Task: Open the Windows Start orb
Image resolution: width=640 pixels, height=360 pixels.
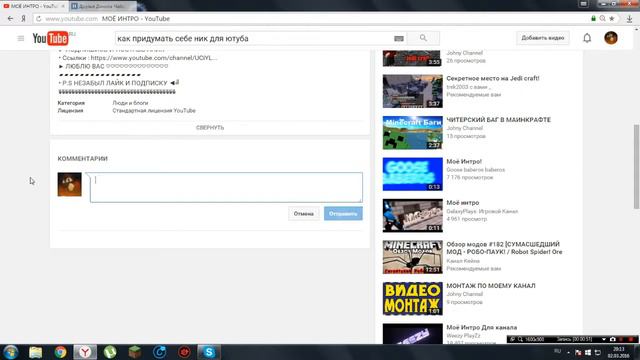Action: pos(11,352)
